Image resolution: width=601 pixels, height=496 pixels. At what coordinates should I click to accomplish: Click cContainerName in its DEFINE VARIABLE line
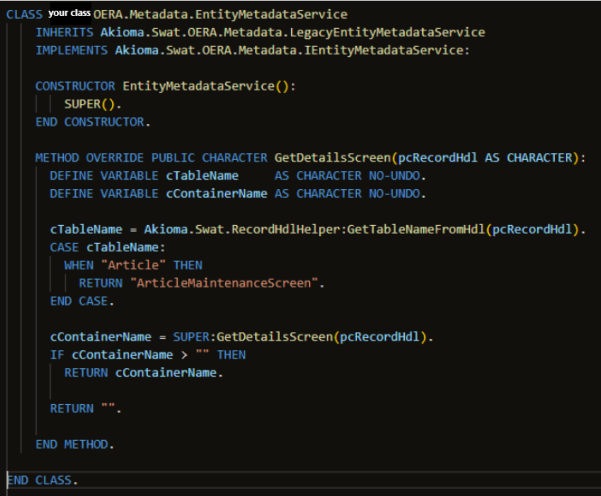pos(217,194)
